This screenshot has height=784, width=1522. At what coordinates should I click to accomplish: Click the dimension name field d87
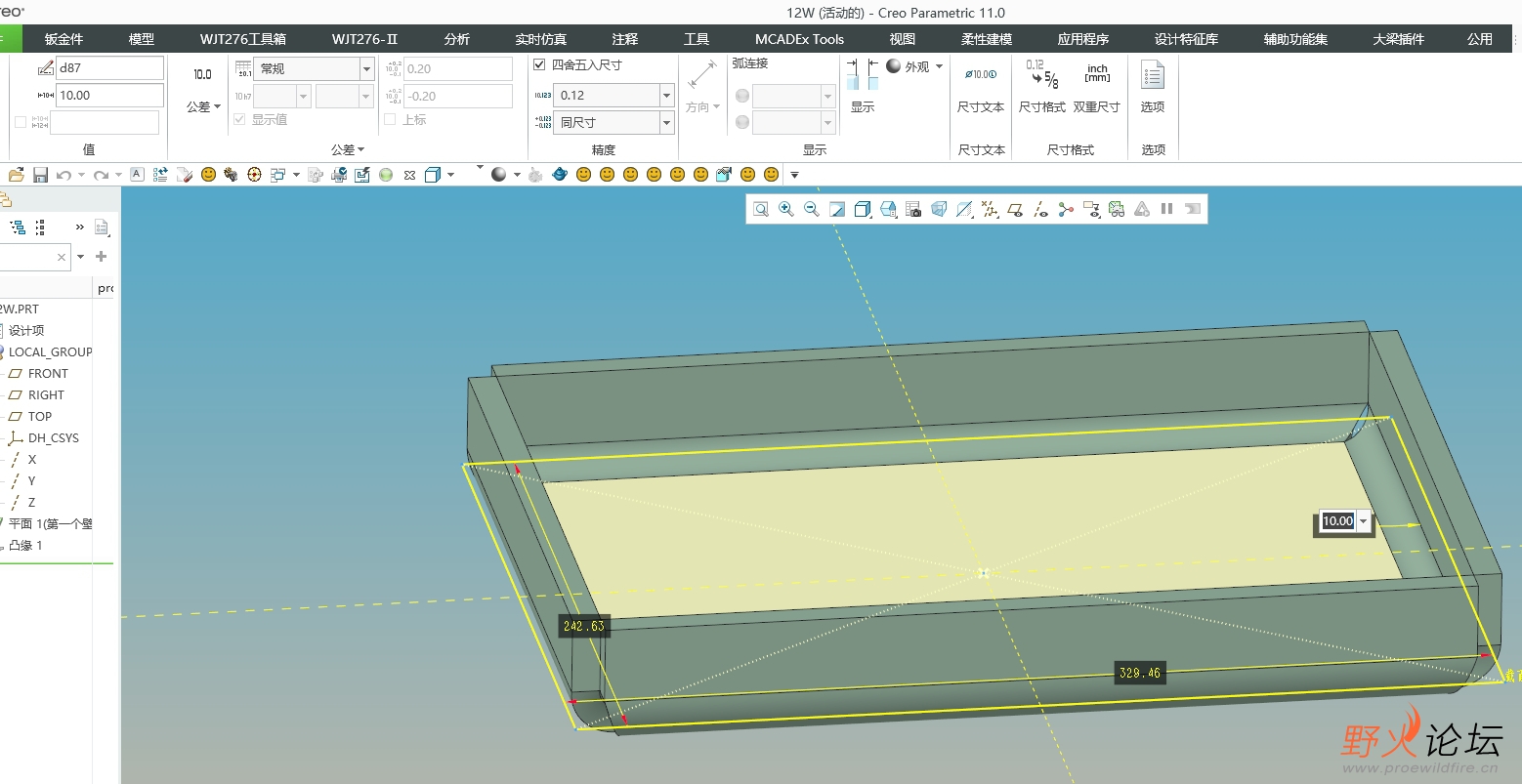109,68
